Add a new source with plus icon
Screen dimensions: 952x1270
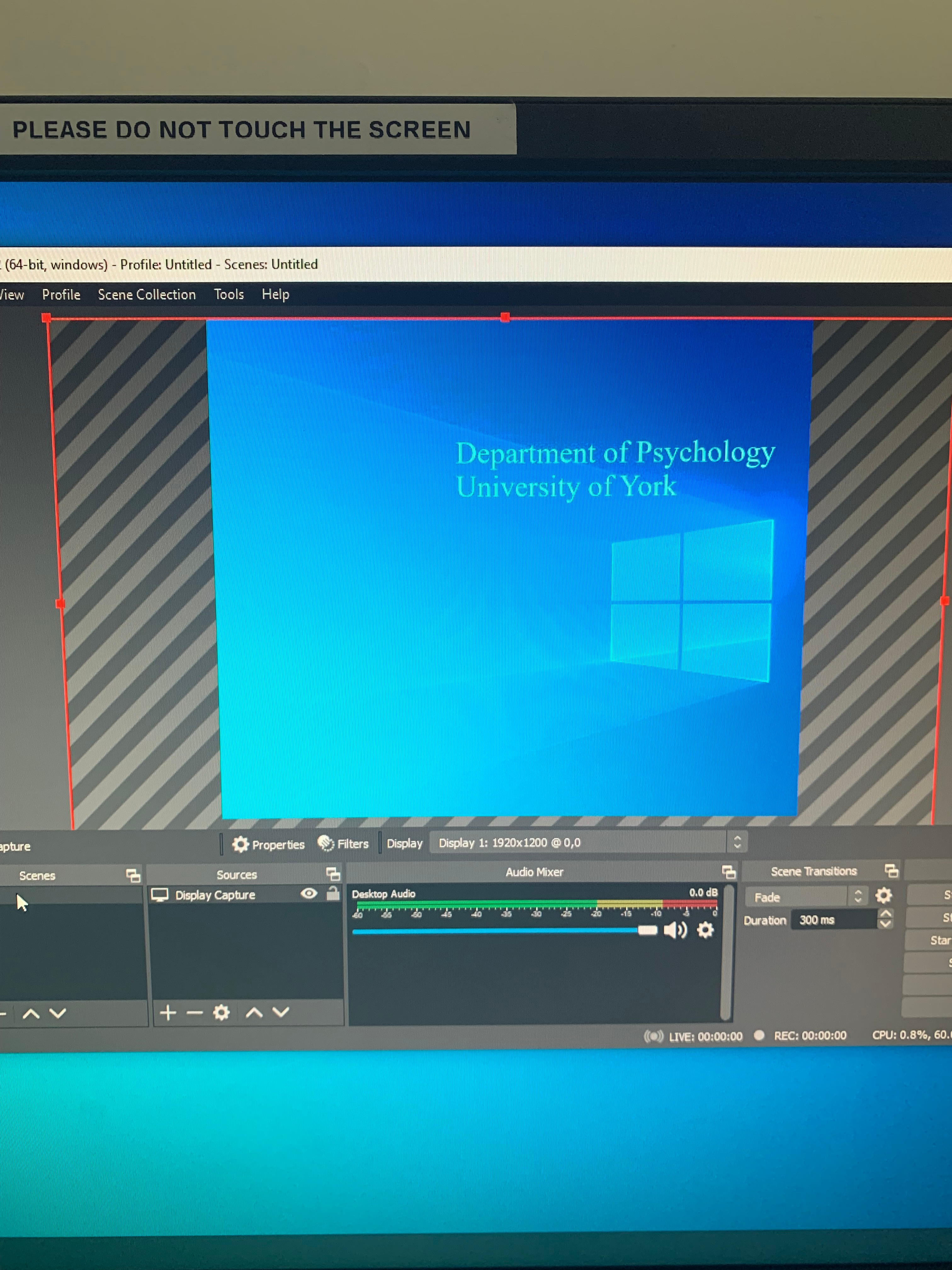click(x=167, y=1012)
